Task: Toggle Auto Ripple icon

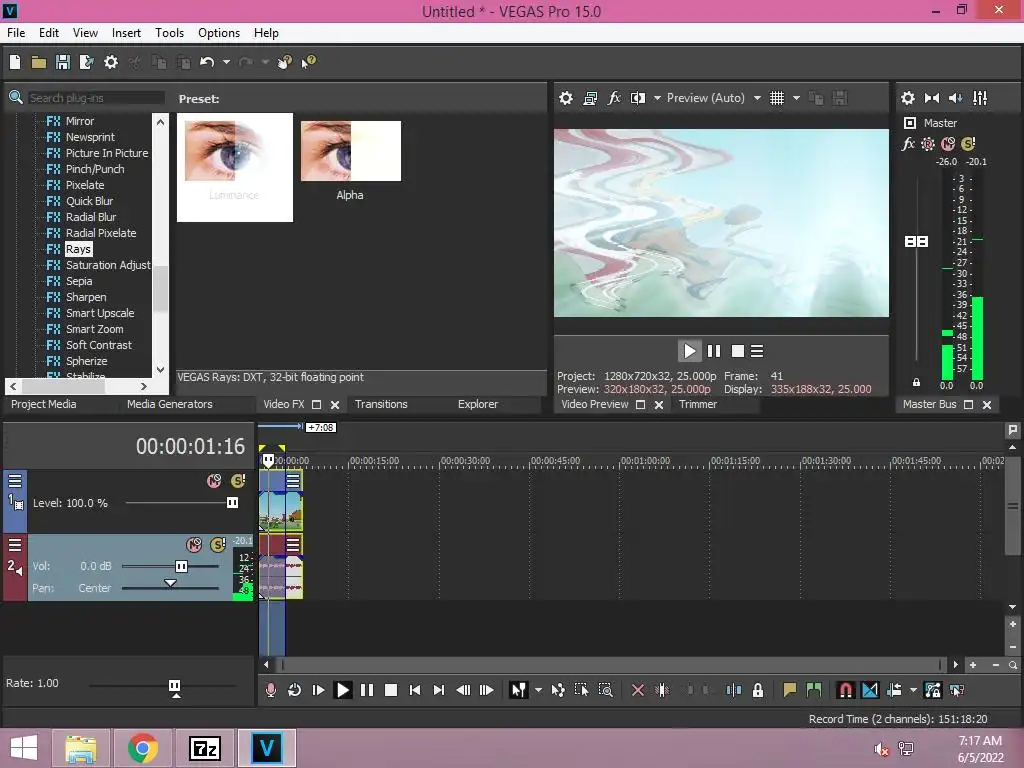Action: click(x=894, y=690)
